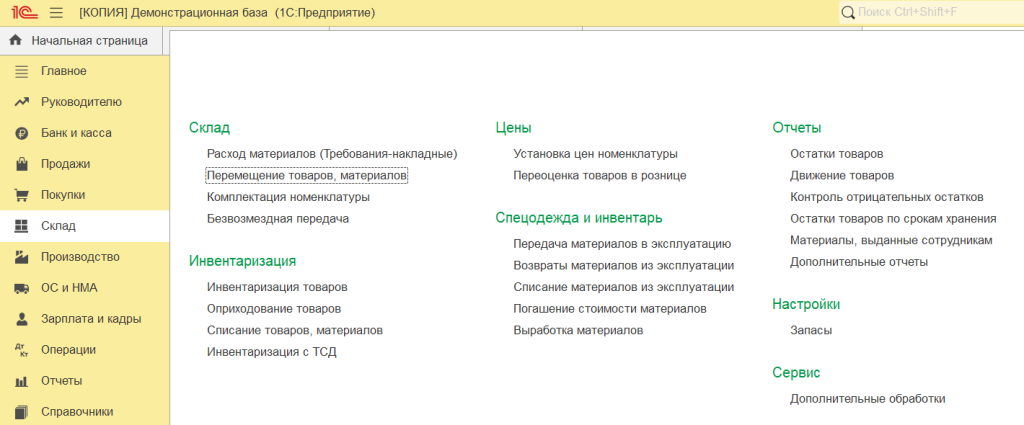
Task: Open Контроль отрицательных остатков report
Action: coord(887,197)
